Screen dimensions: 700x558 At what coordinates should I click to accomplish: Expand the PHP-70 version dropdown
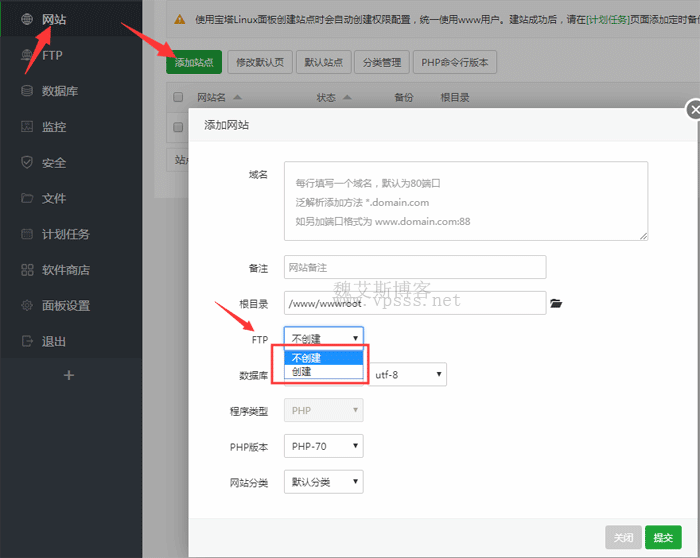pos(323,447)
